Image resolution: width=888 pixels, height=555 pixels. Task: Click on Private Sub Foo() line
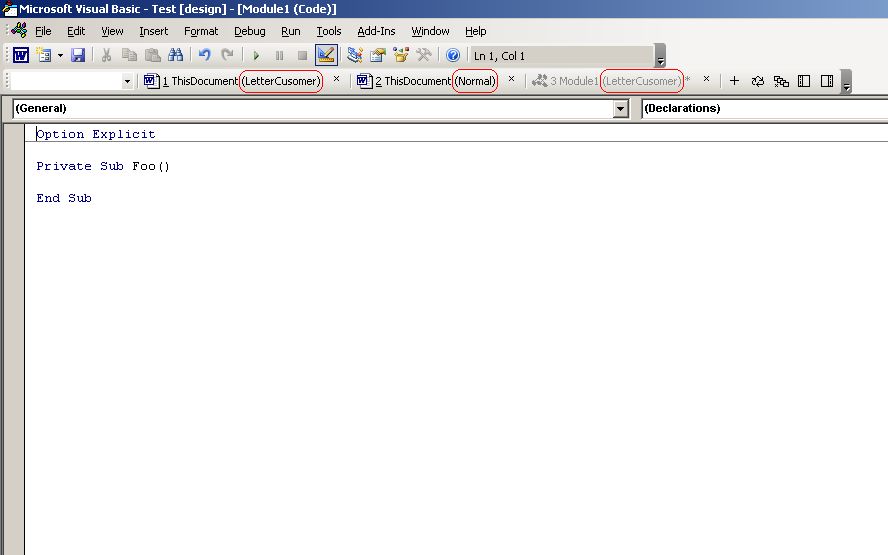click(103, 166)
